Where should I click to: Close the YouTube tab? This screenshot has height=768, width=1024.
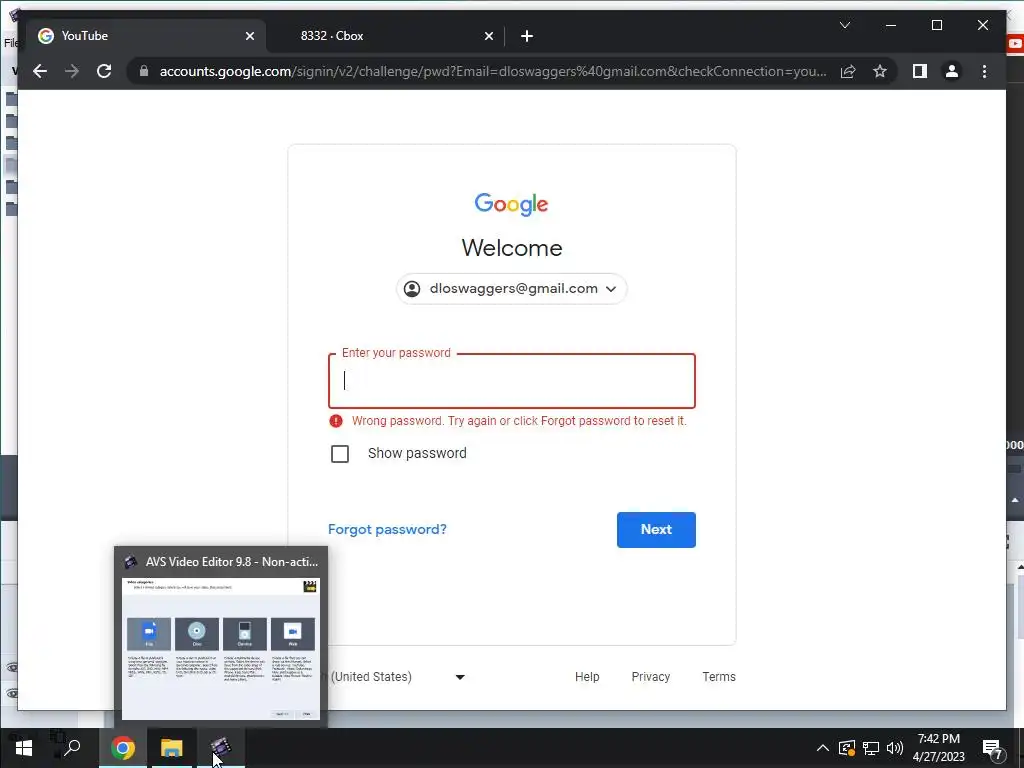point(249,36)
